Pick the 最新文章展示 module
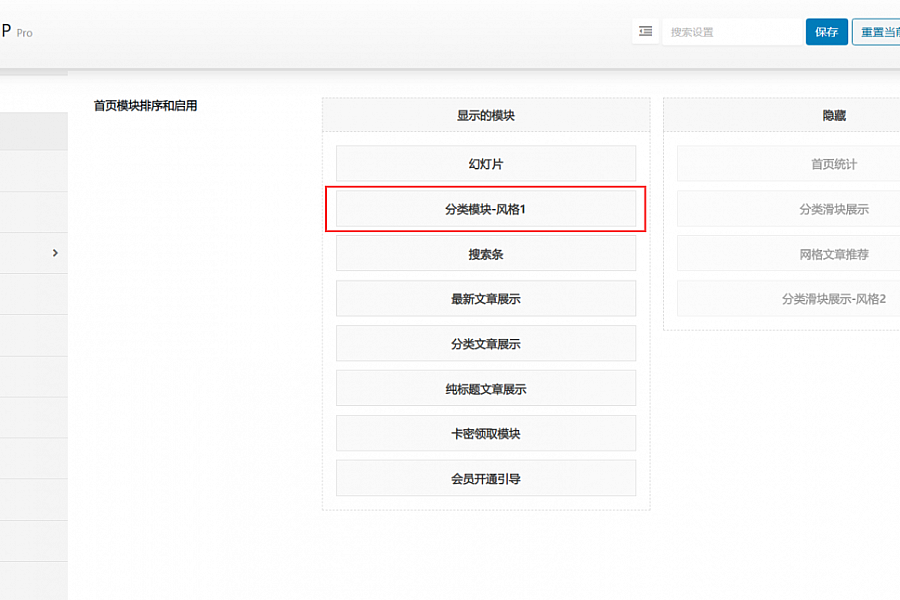Screen dimensions: 900x600 (x=485, y=299)
